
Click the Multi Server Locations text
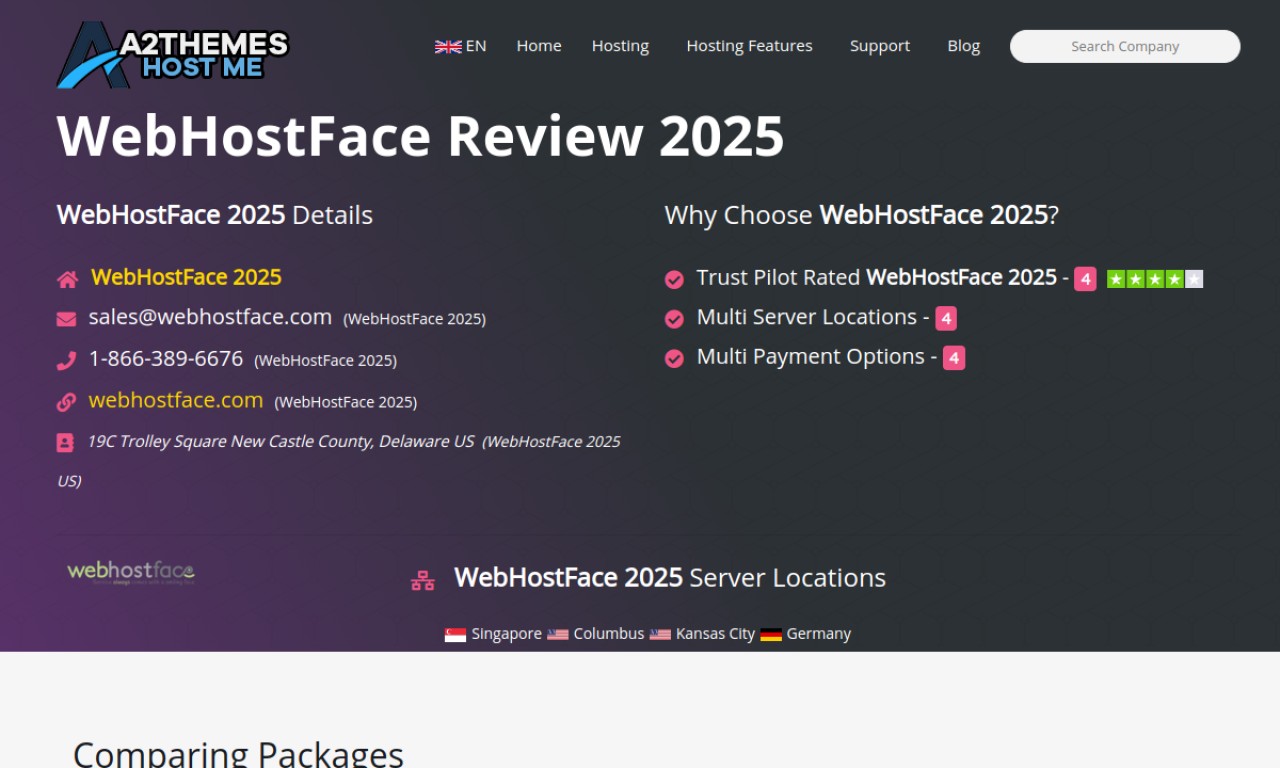[x=807, y=317]
